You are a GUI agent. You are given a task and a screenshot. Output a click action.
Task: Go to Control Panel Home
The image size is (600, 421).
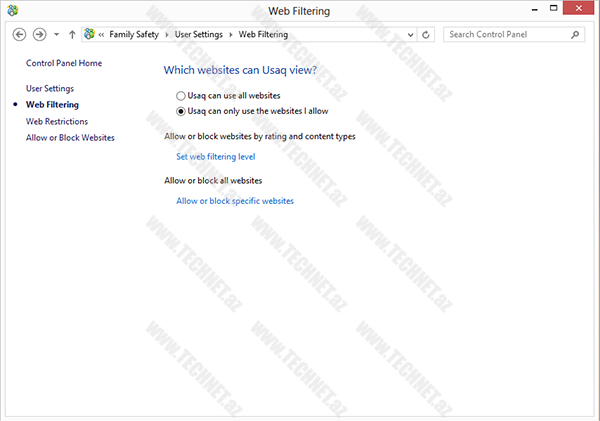[64, 63]
